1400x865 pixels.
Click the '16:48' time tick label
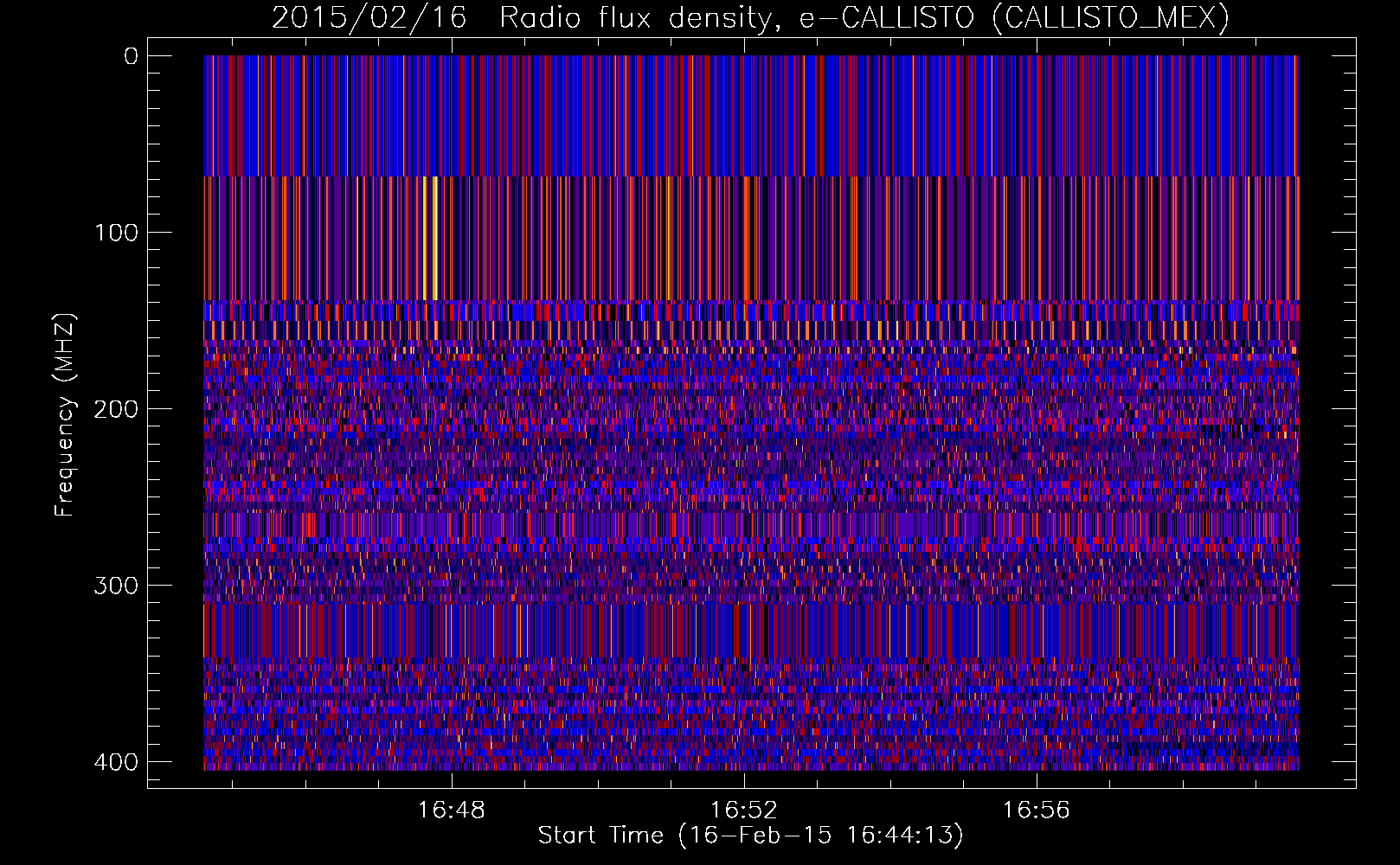451,811
